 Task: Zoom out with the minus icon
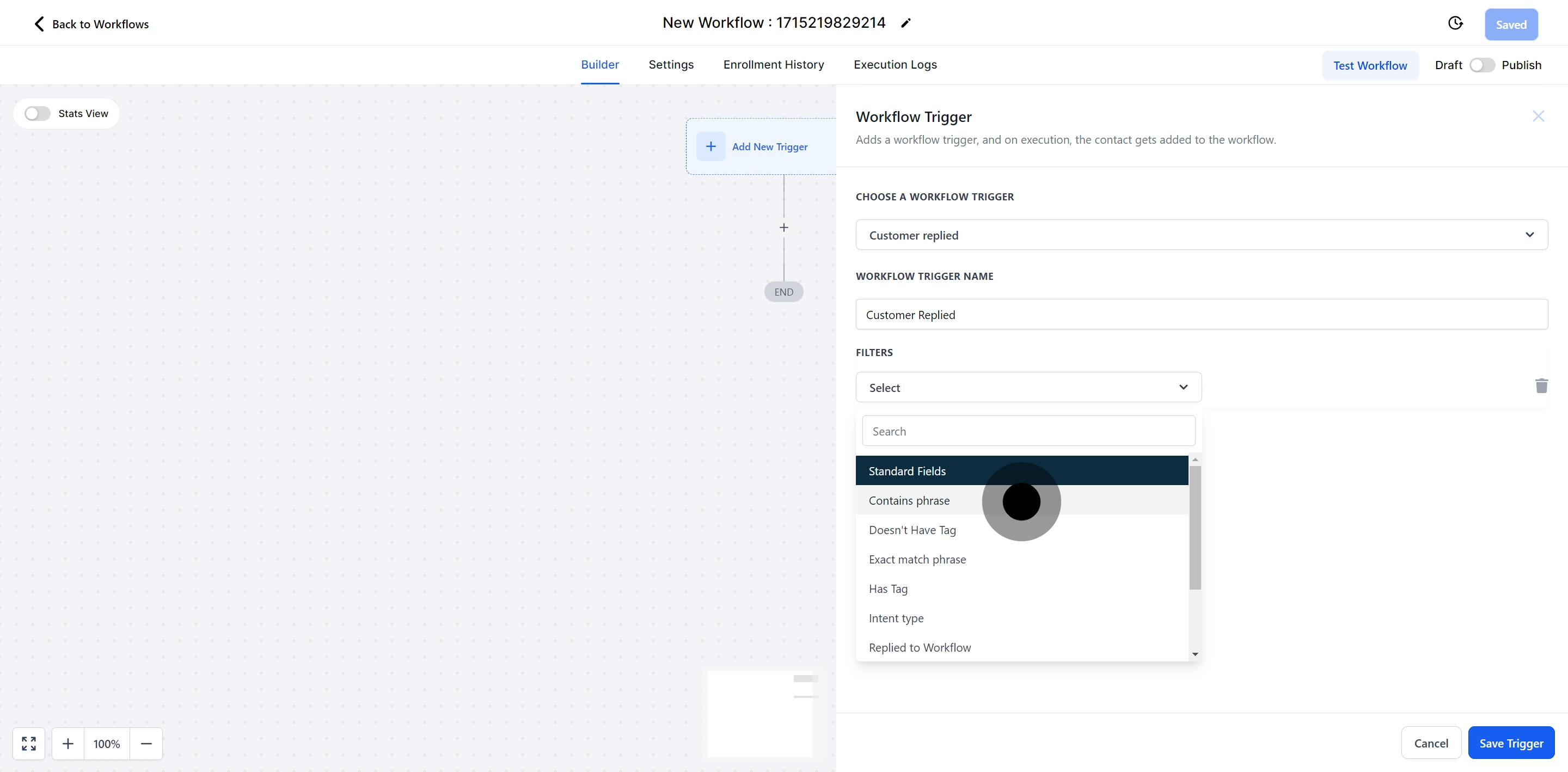[x=146, y=743]
